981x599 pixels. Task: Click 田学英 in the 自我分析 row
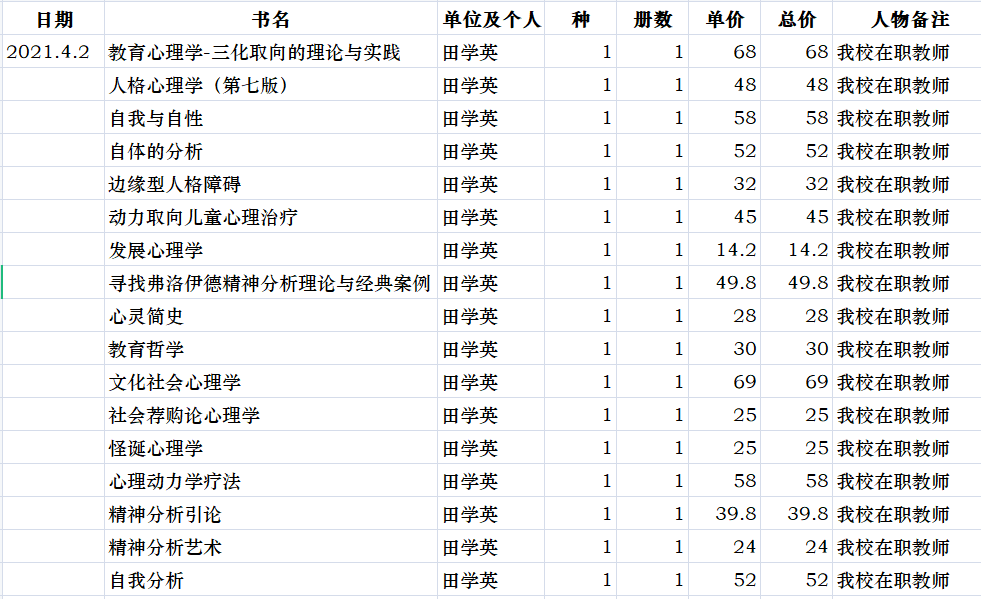click(491, 580)
